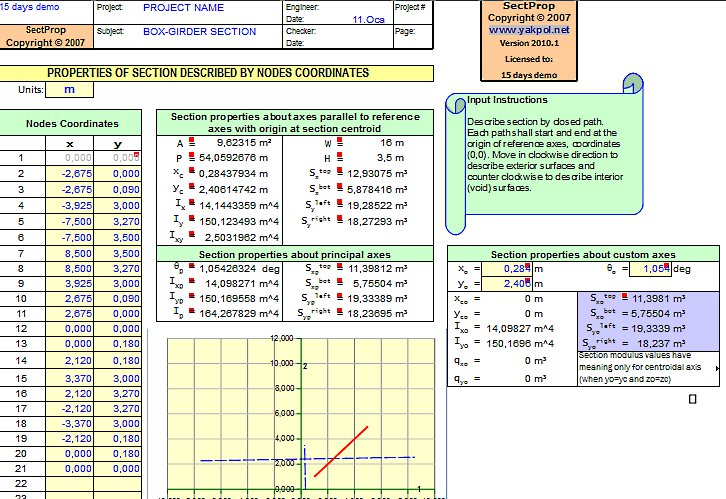726x499 pixels.
Task: Click the Ixy value 2,5031962 m^4
Action: point(242,237)
